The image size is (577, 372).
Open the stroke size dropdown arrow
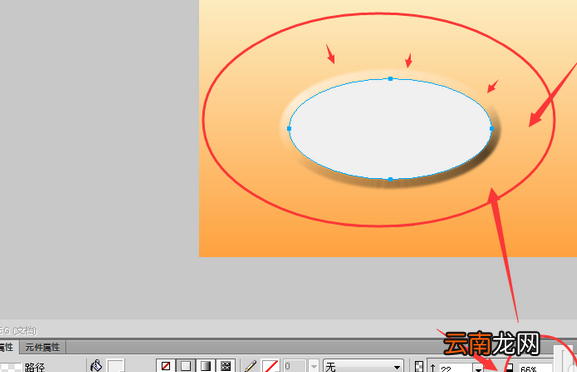click(x=314, y=366)
